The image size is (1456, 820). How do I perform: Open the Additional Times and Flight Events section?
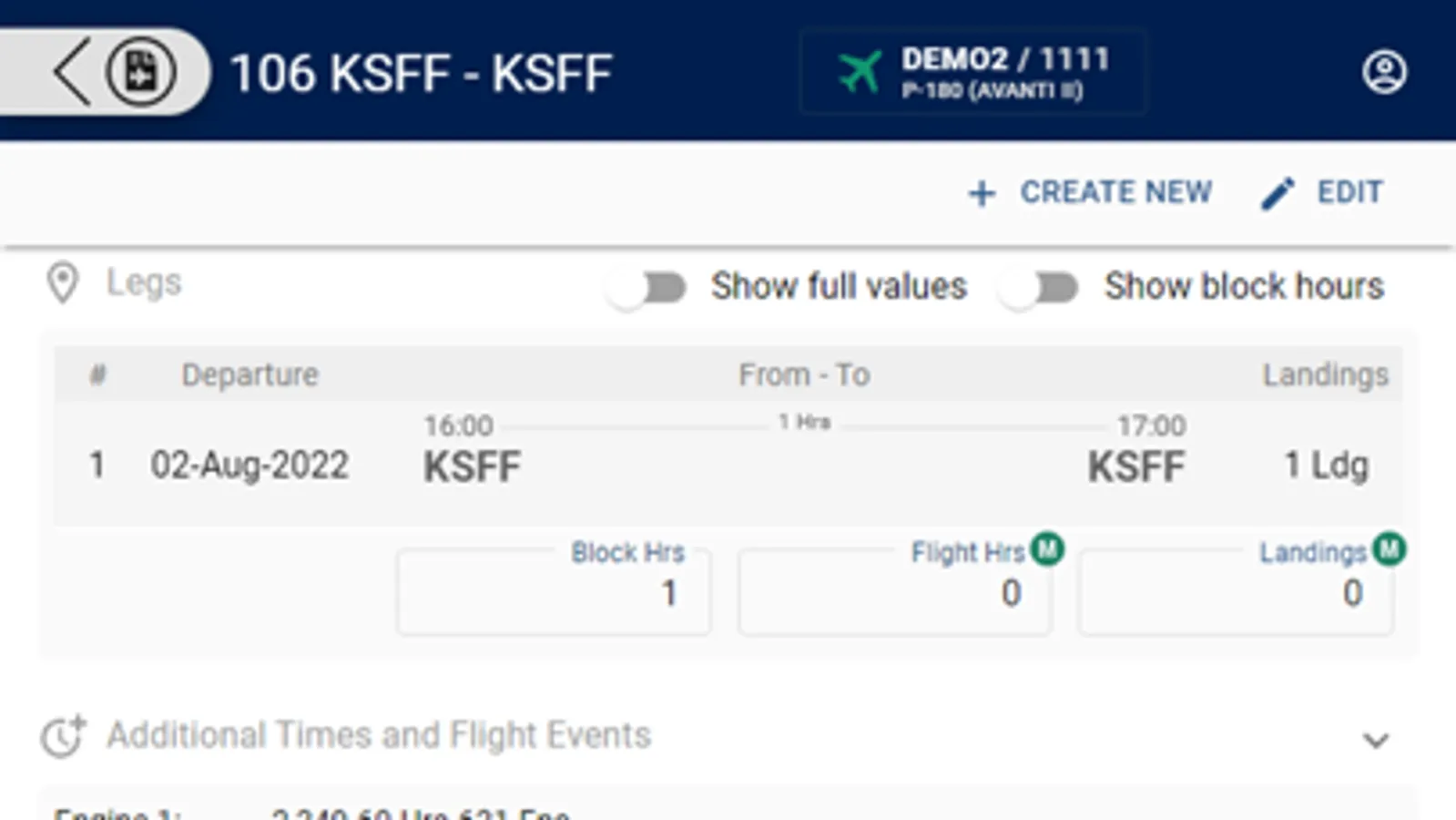379,735
